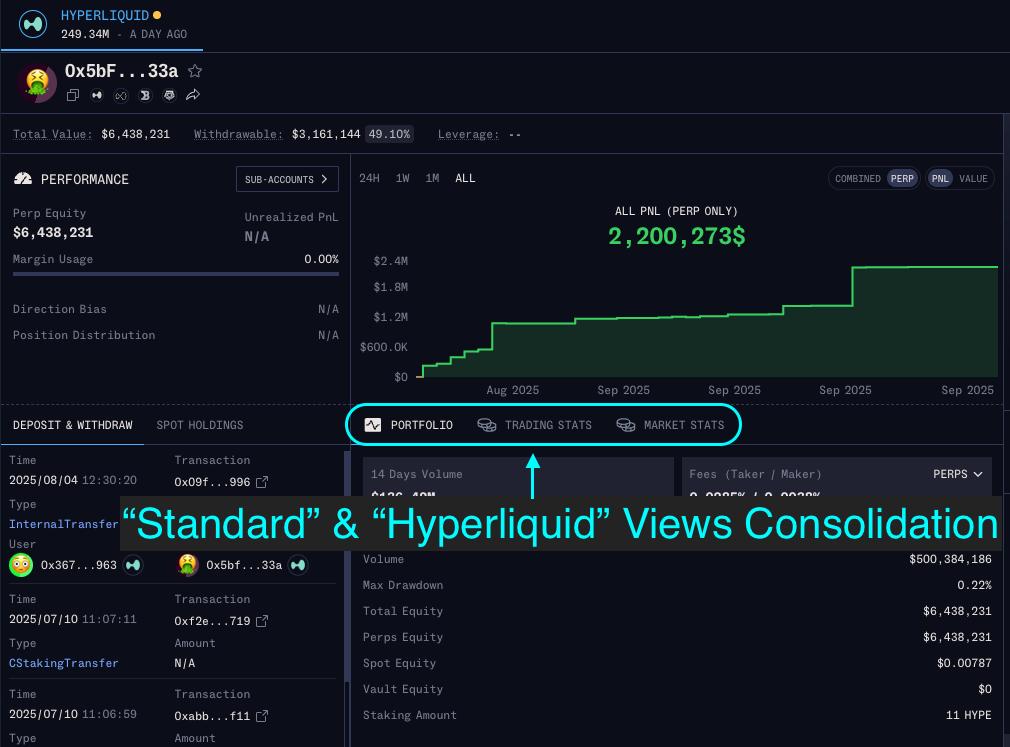Image resolution: width=1010 pixels, height=747 pixels.
Task: Open the TRADING STATS tab
Action: (x=534, y=425)
